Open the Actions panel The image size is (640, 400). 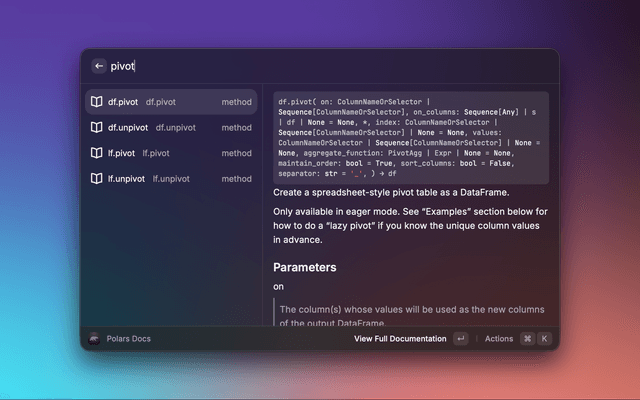[x=498, y=339]
